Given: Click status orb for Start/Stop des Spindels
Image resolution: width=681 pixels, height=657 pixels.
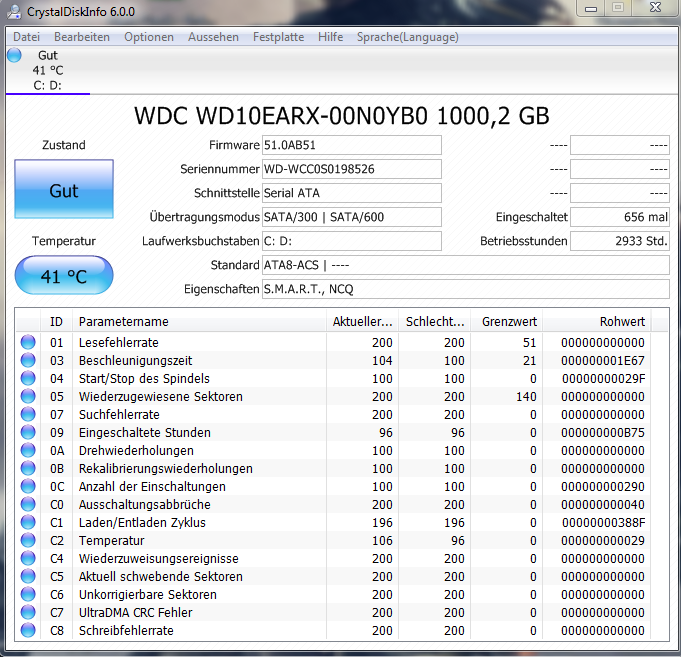Looking at the screenshot, I should [x=28, y=378].
